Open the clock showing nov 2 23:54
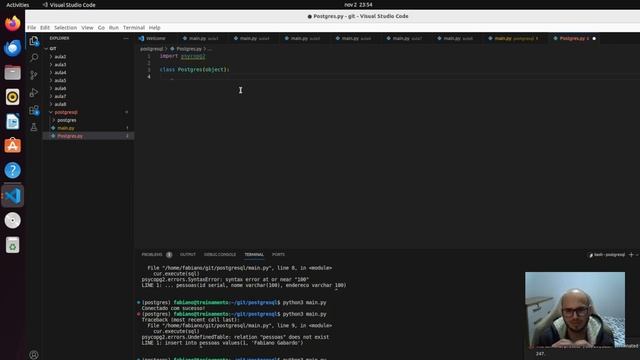Image resolution: width=640 pixels, height=360 pixels. 358,5
